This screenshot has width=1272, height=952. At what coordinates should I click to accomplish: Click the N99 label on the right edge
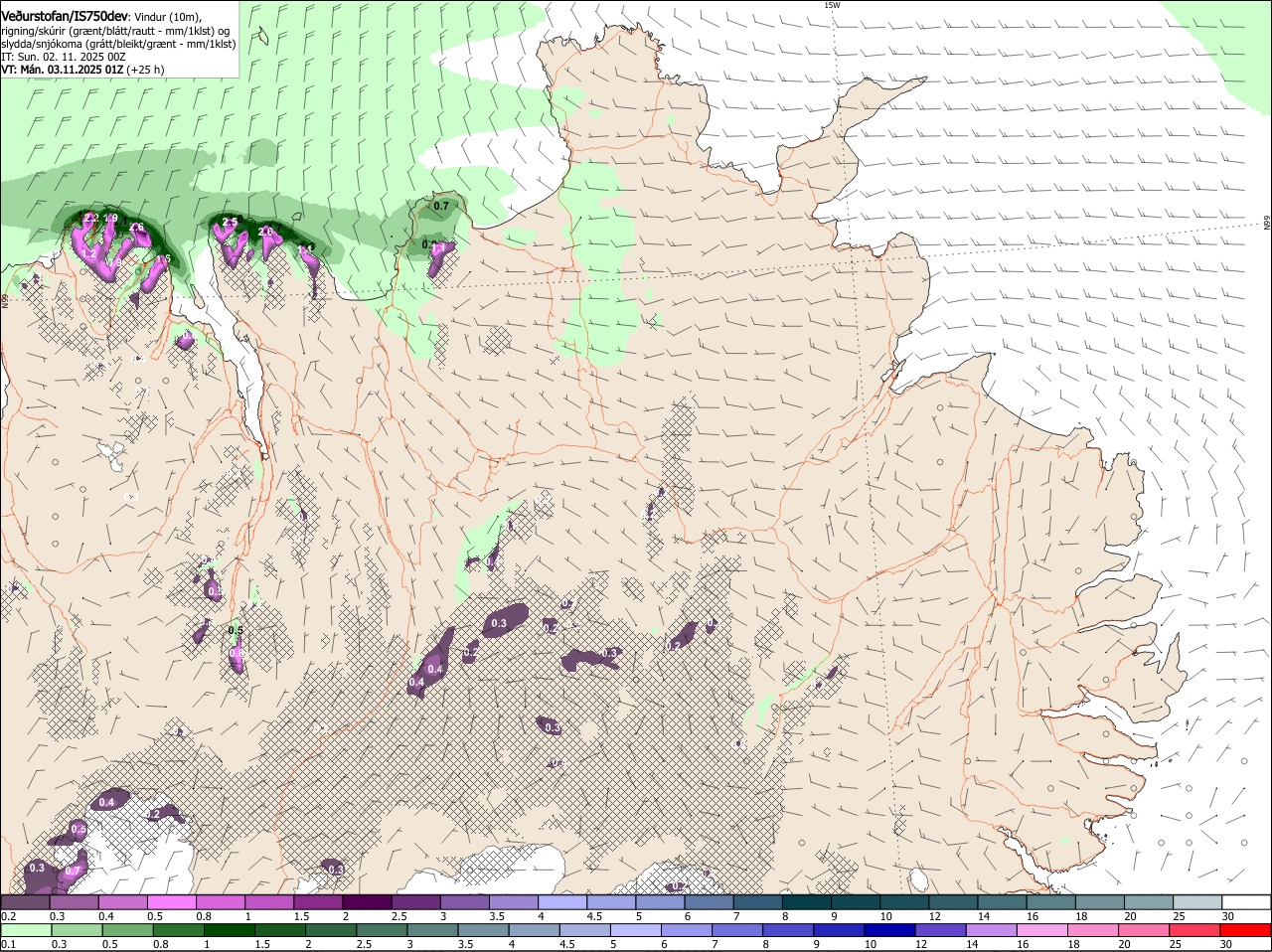[x=1267, y=224]
